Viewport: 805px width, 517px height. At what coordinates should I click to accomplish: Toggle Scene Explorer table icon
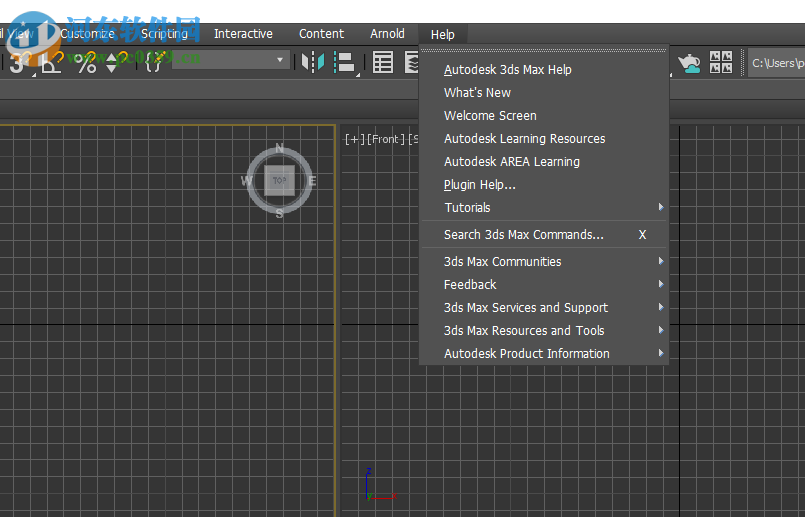(383, 63)
